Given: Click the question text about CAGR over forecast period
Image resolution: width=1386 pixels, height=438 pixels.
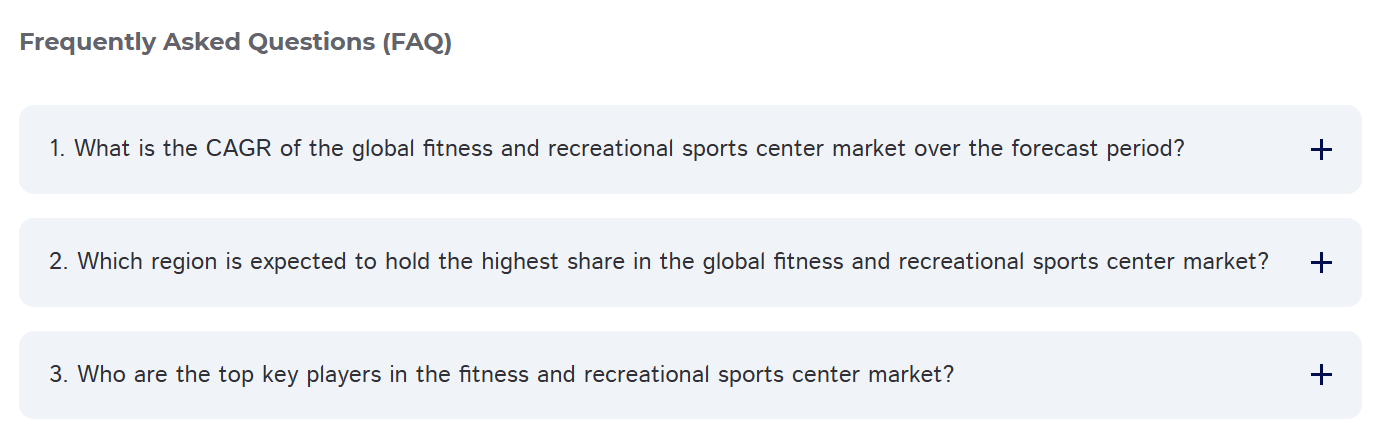Looking at the screenshot, I should [617, 149].
